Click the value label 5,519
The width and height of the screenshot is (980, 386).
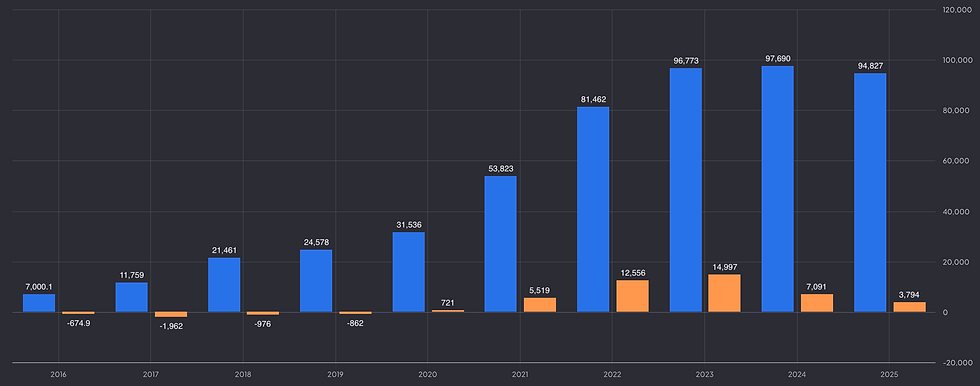click(540, 290)
